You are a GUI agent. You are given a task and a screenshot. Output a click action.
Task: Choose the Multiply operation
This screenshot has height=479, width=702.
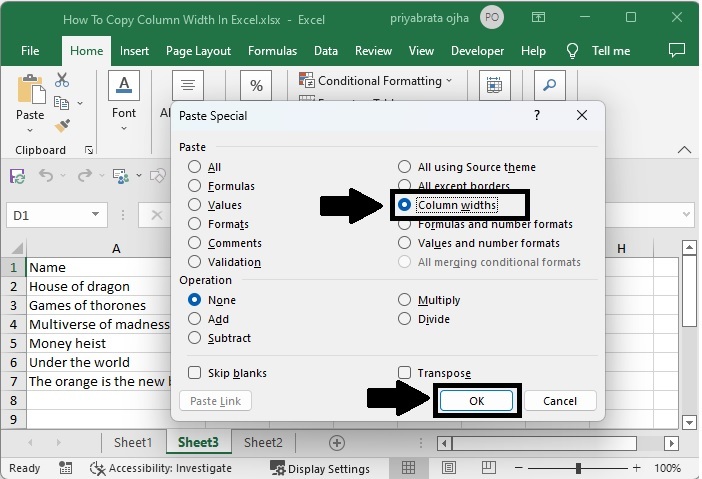[404, 300]
